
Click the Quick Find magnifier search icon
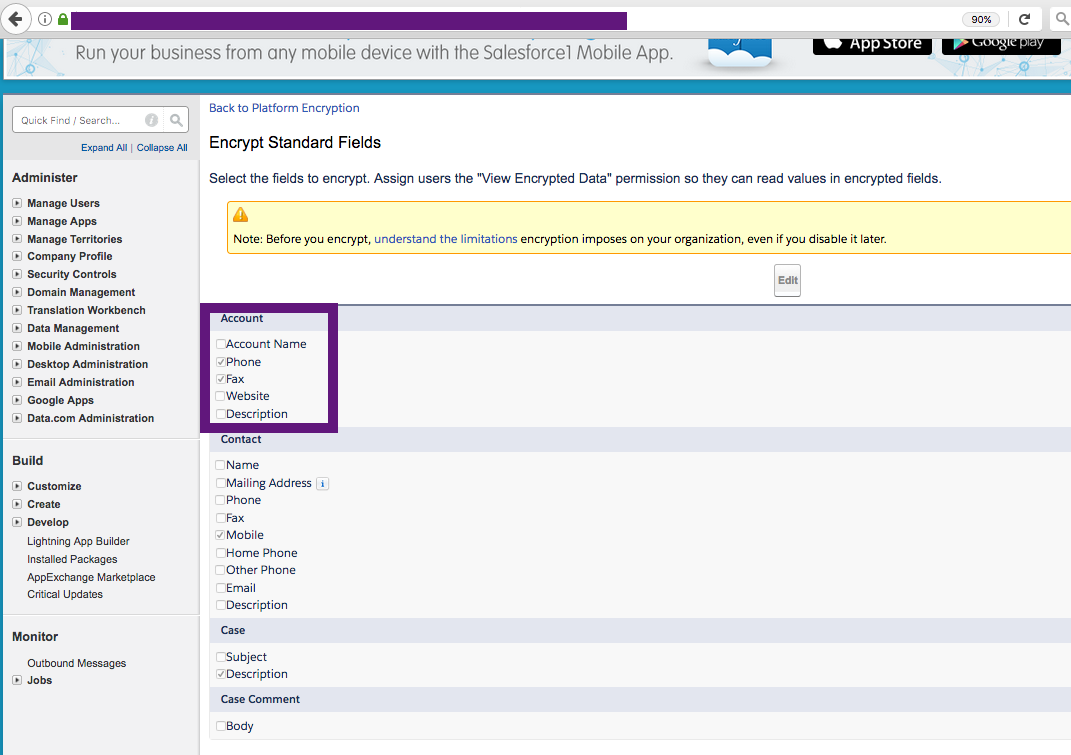tap(176, 120)
